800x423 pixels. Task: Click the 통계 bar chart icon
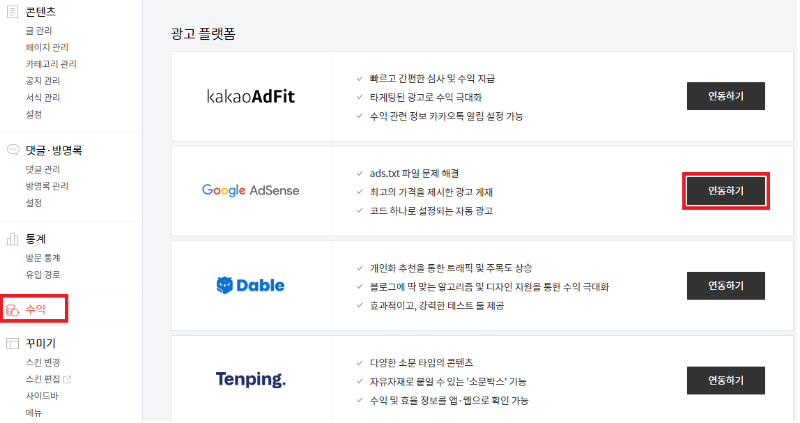(x=12, y=239)
